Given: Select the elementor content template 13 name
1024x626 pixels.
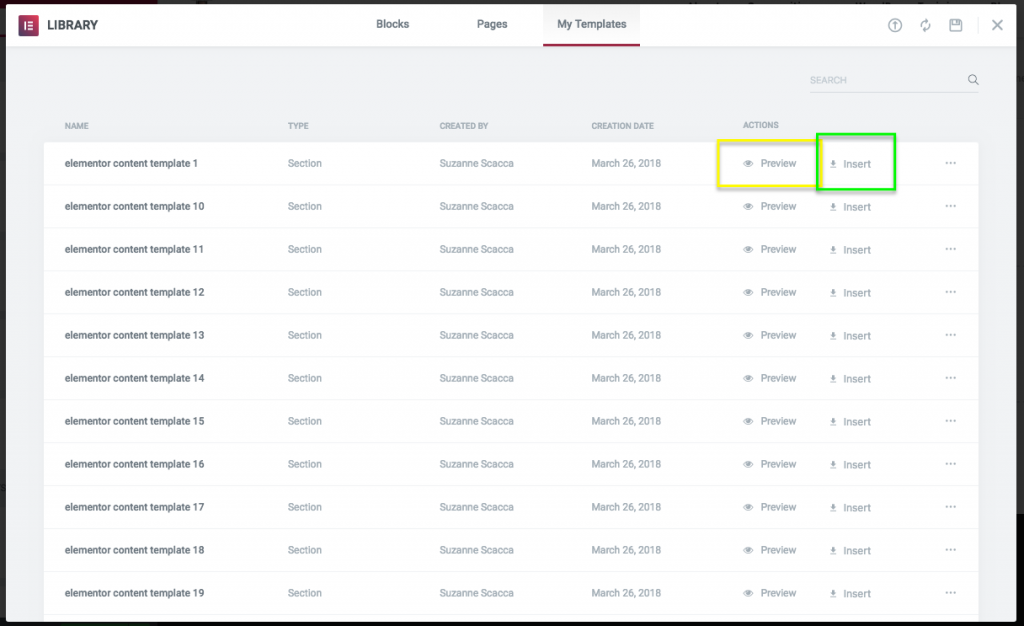Looking at the screenshot, I should (x=134, y=335).
